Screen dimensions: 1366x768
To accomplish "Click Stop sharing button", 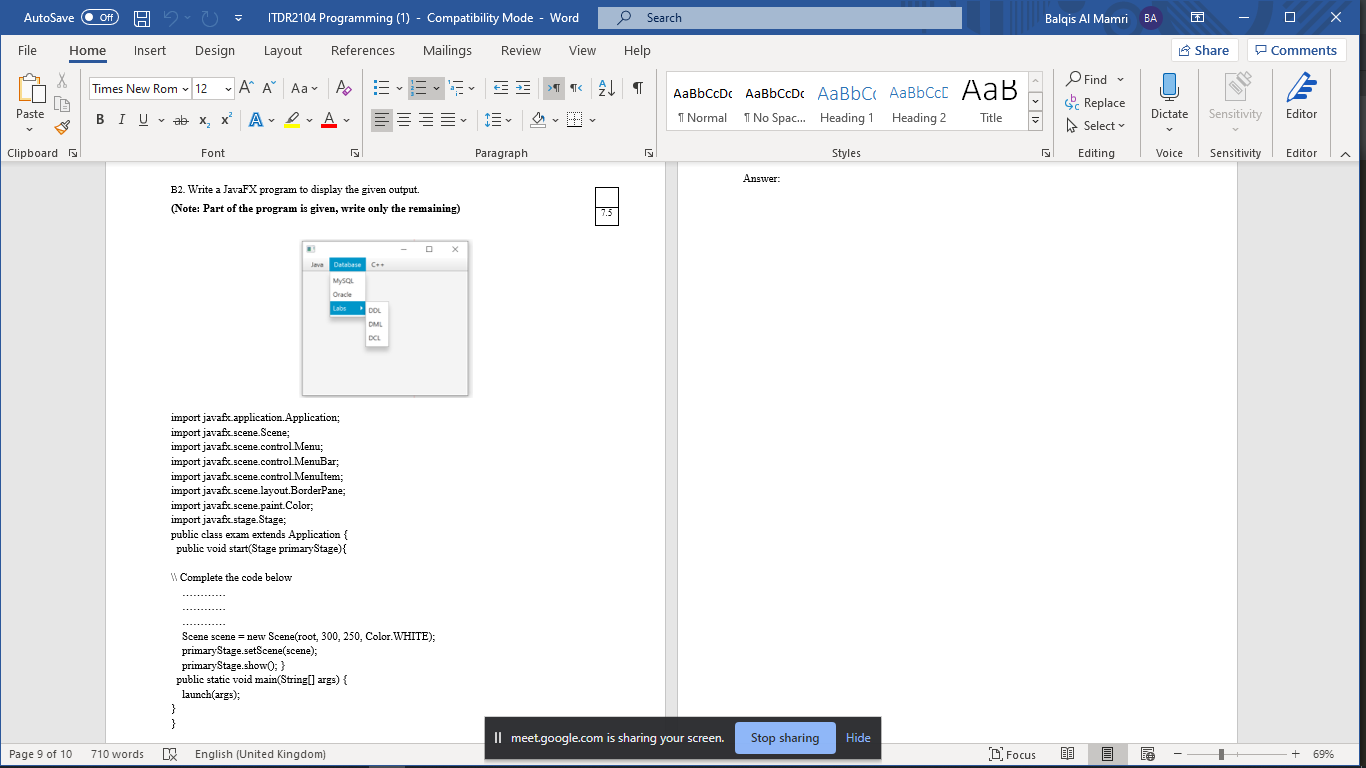I will (785, 738).
